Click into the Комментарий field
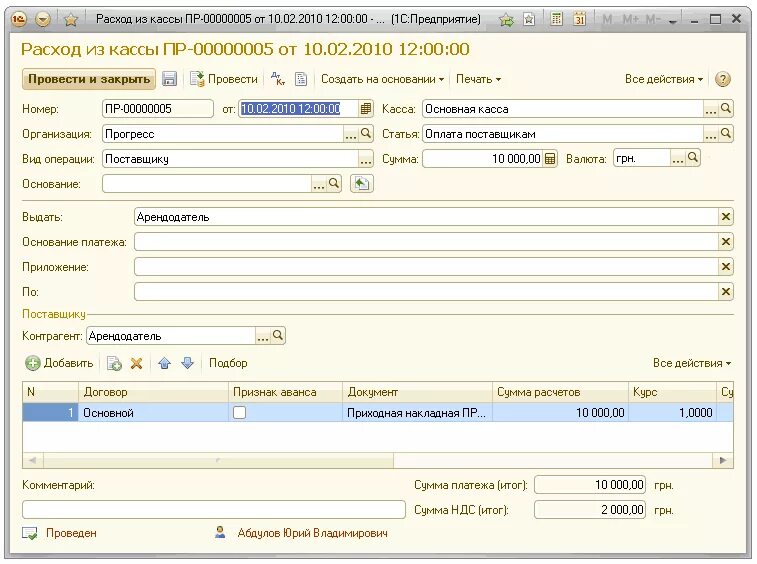This screenshot has width=757, height=564. [x=214, y=509]
